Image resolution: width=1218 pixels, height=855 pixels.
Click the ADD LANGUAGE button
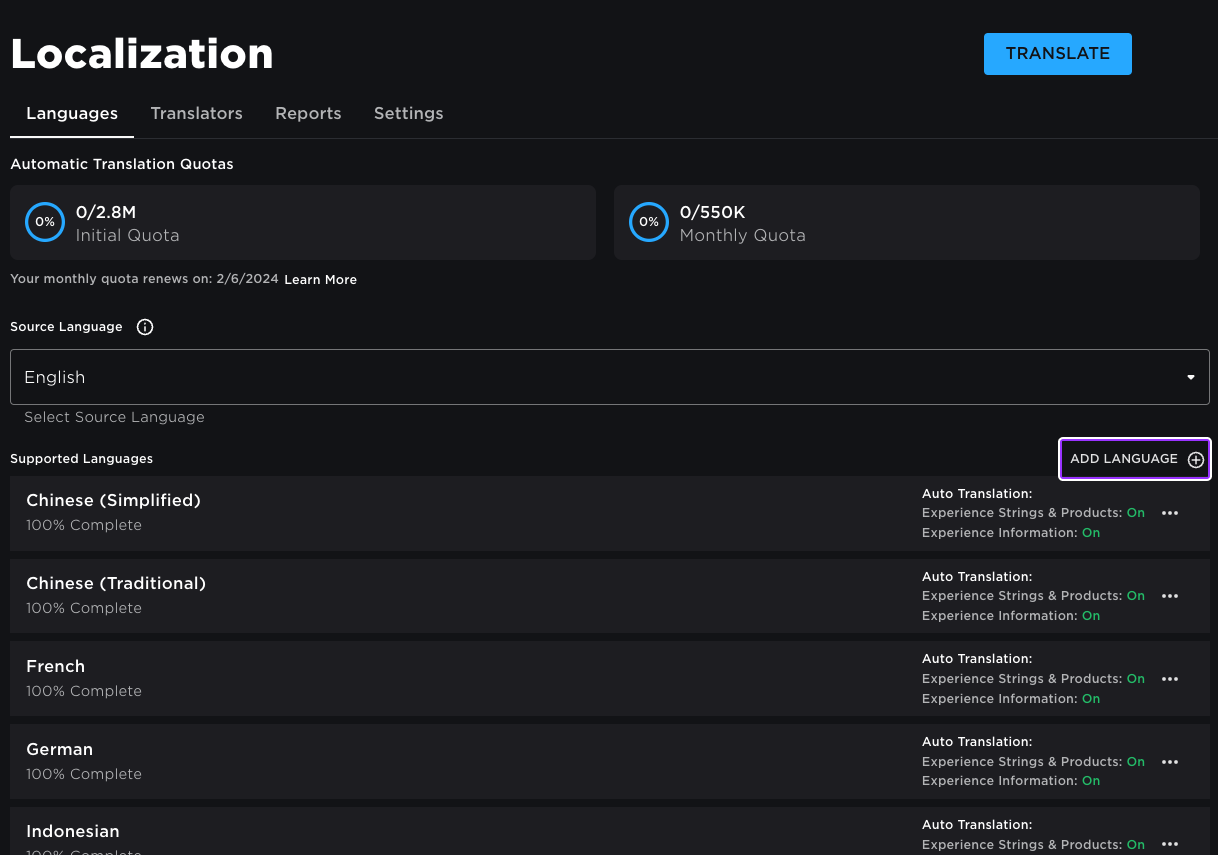coord(1124,459)
